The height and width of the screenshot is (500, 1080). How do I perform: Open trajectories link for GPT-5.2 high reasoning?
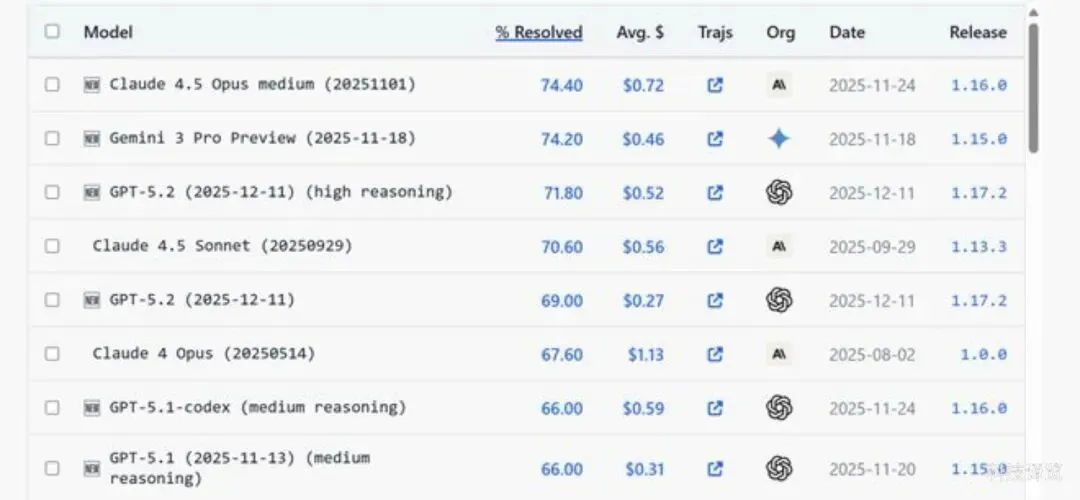pos(715,193)
